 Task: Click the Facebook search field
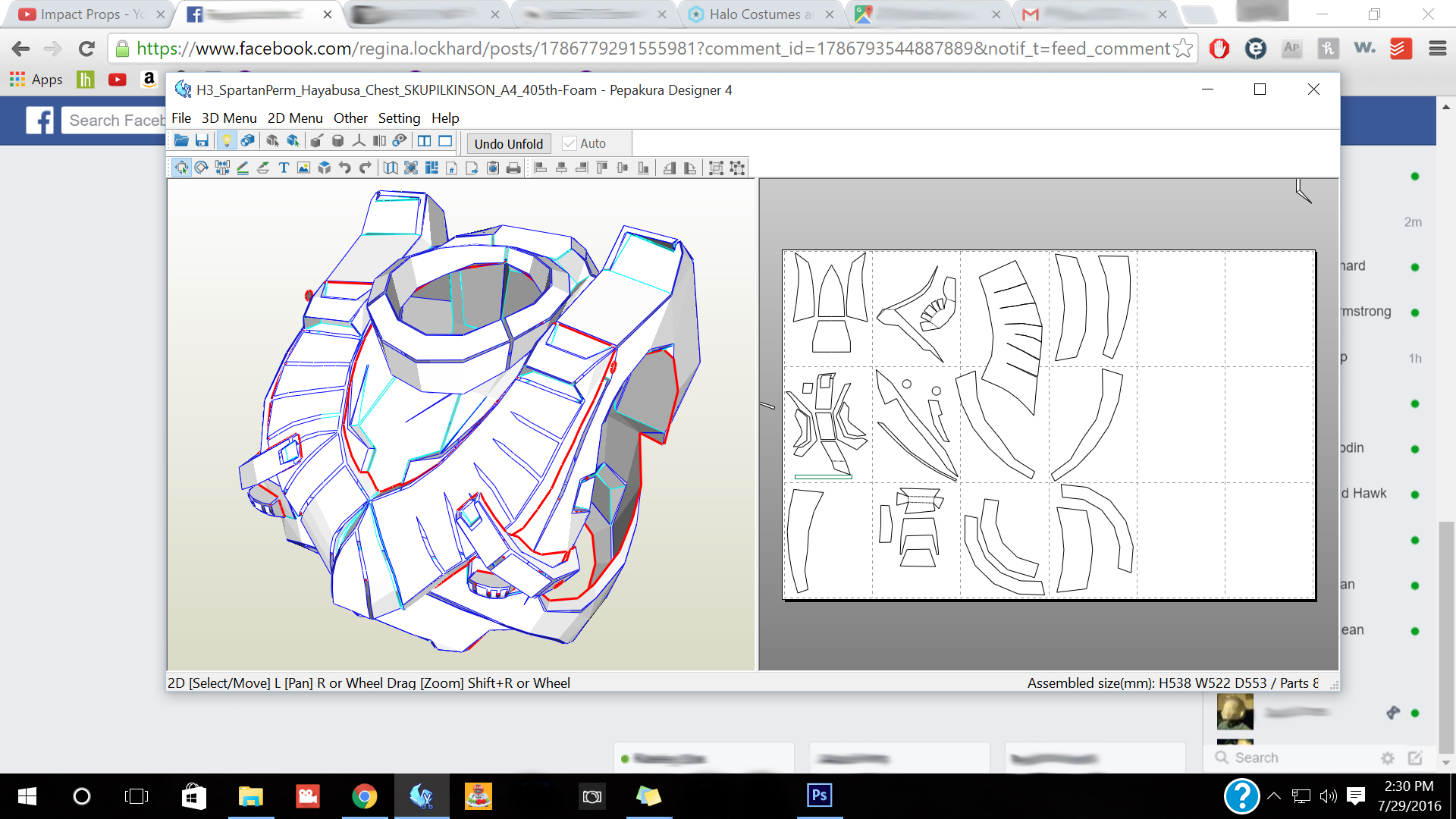[114, 120]
